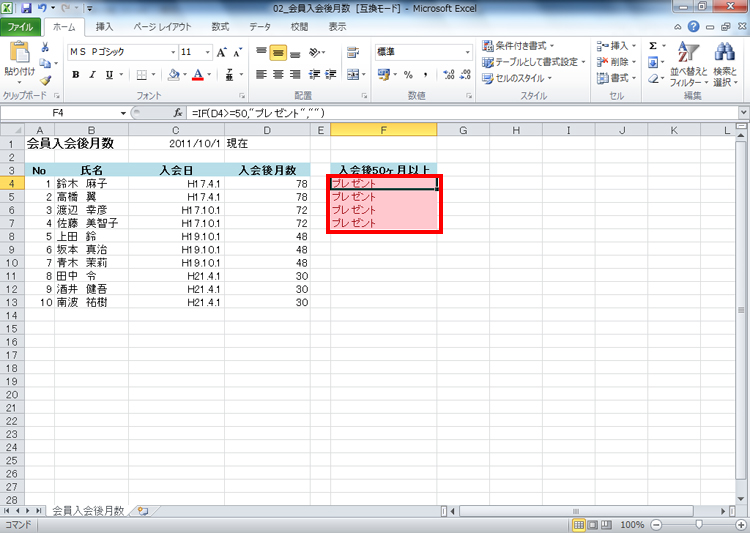Toggle Underline formatting

109,75
